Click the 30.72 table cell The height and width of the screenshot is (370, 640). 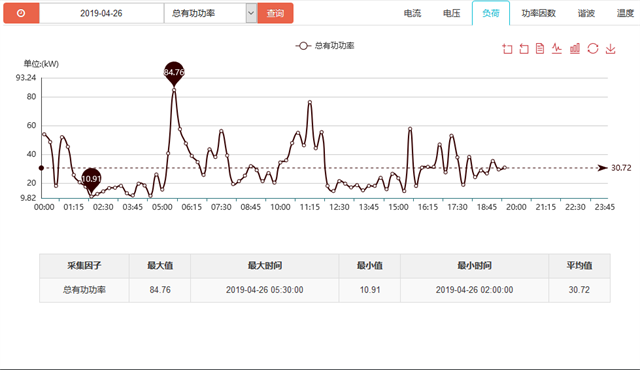579,290
